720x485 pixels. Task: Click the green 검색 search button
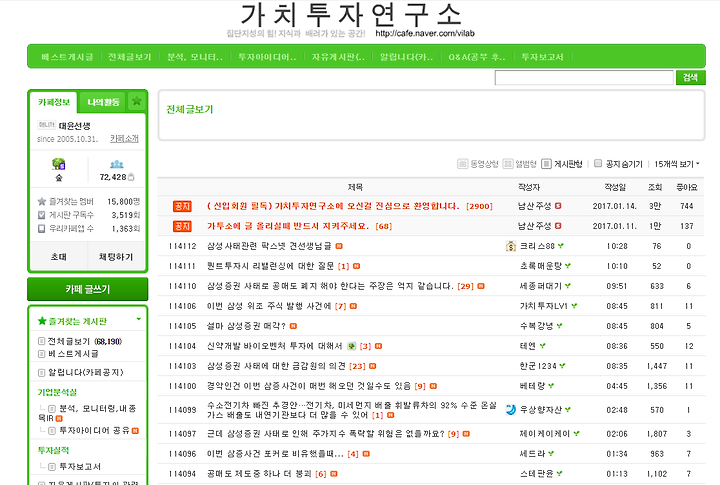(x=690, y=78)
